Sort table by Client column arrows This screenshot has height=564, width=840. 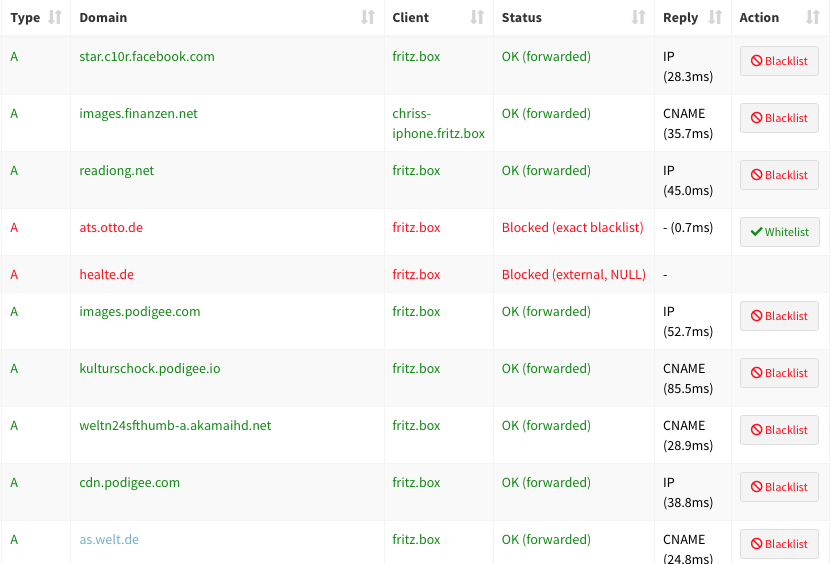click(x=477, y=18)
